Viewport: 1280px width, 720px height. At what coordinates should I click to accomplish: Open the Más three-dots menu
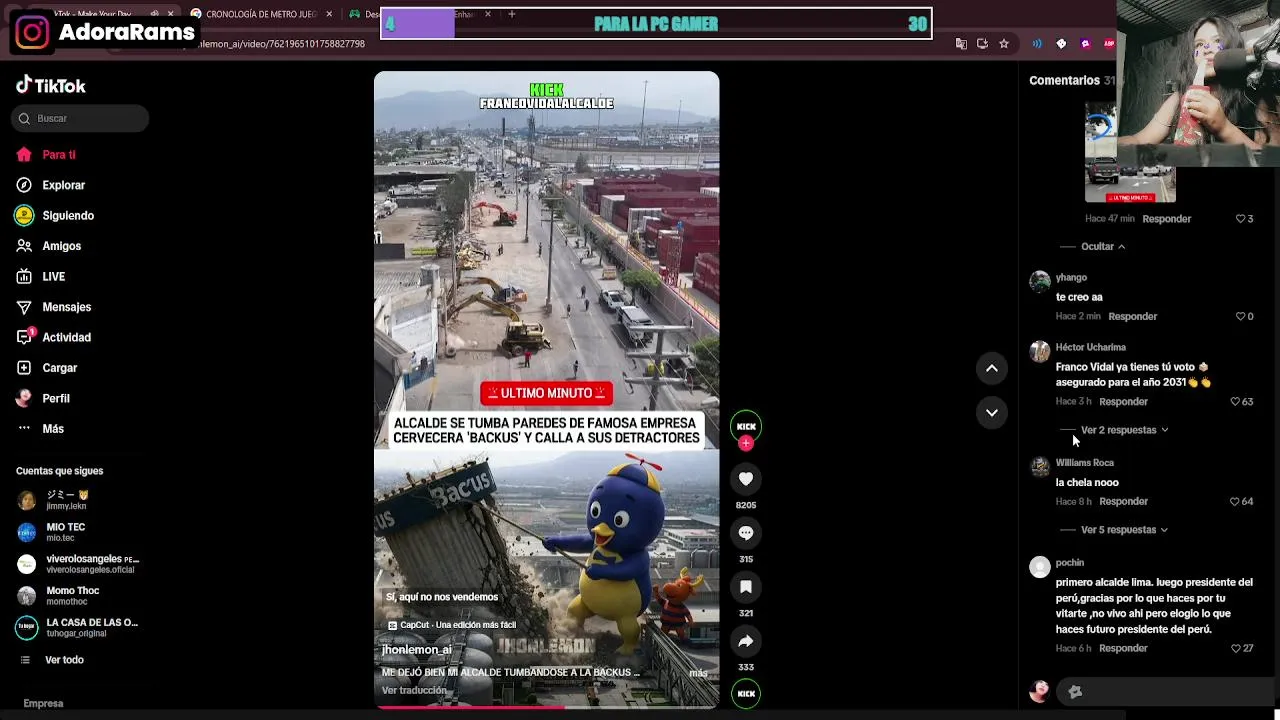(x=24, y=429)
